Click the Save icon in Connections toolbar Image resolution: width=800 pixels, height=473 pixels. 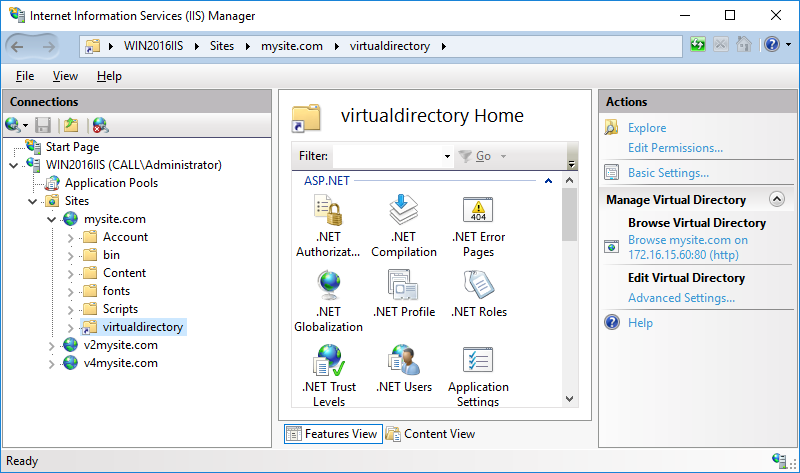[43, 125]
